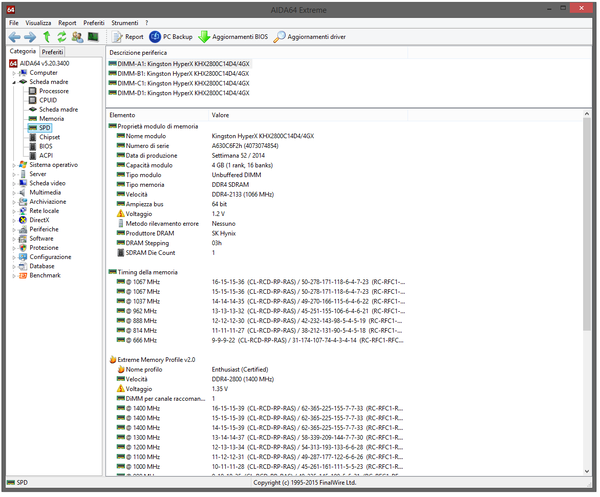Viewport: 600px width, 497px height.
Task: Select the 962 MHz timing row
Action: [x=260, y=311]
